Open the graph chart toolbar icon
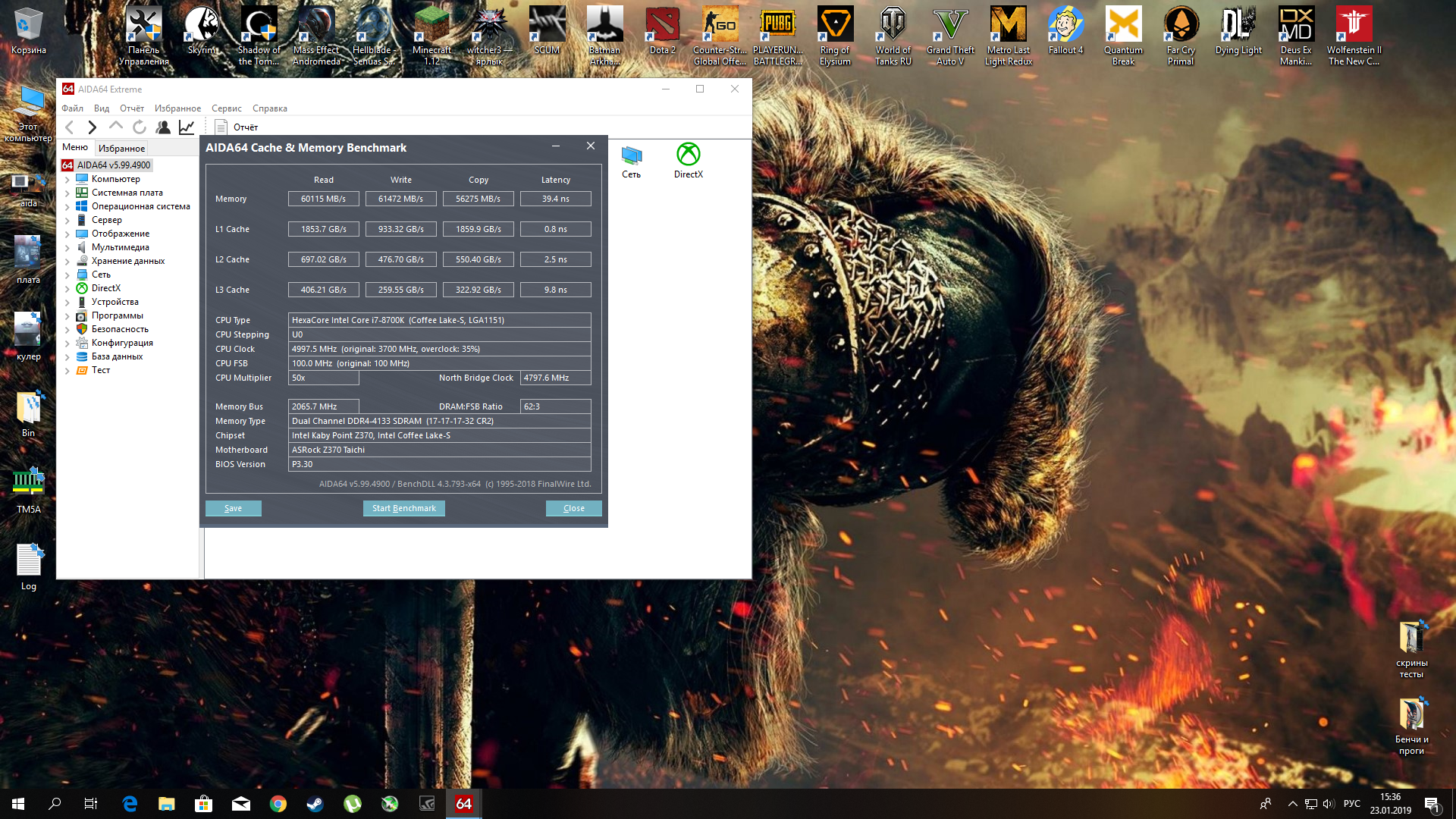This screenshot has height=819, width=1456. [x=187, y=127]
